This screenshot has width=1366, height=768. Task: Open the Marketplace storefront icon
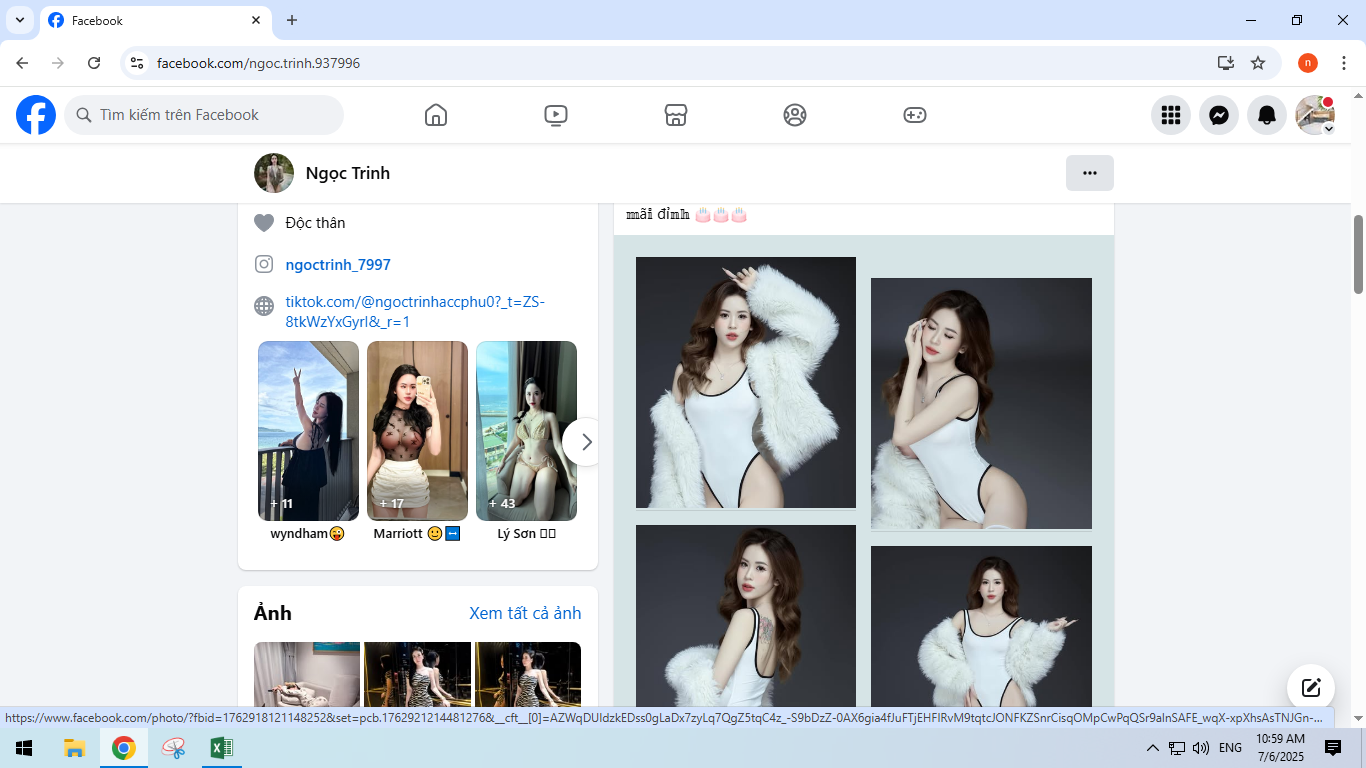click(x=676, y=115)
